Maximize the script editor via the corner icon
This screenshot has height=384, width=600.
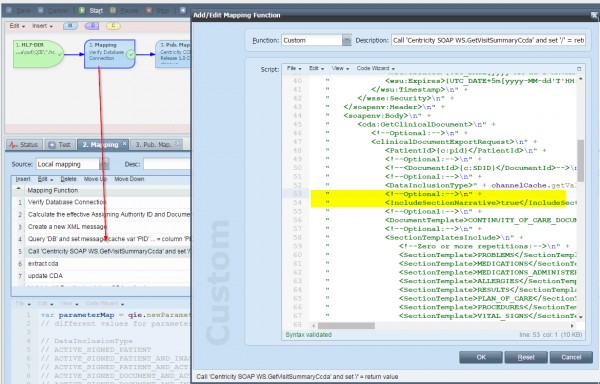[x=579, y=69]
